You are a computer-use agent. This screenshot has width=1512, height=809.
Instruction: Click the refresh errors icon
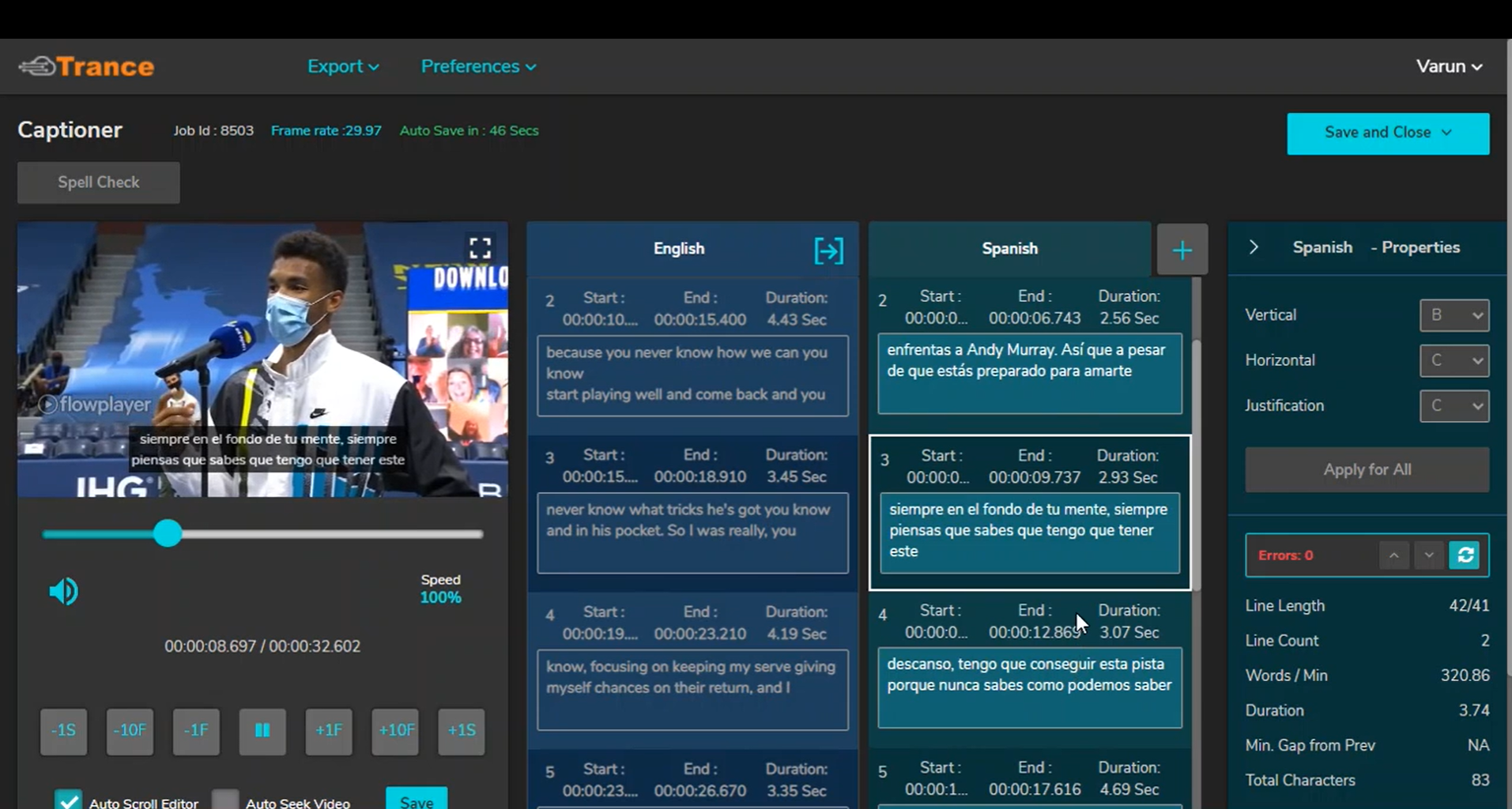[1465, 555]
